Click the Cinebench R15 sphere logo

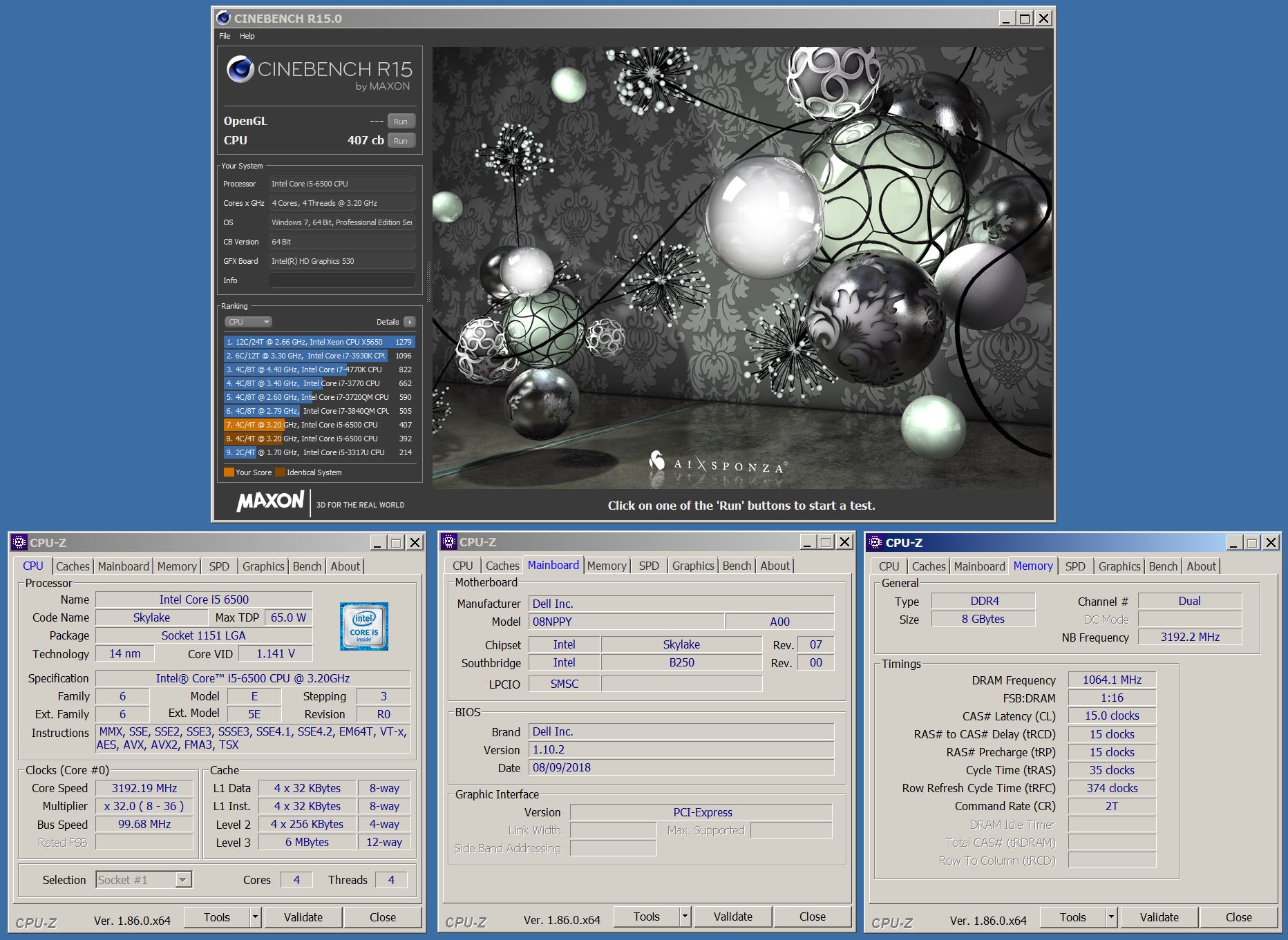(x=240, y=69)
